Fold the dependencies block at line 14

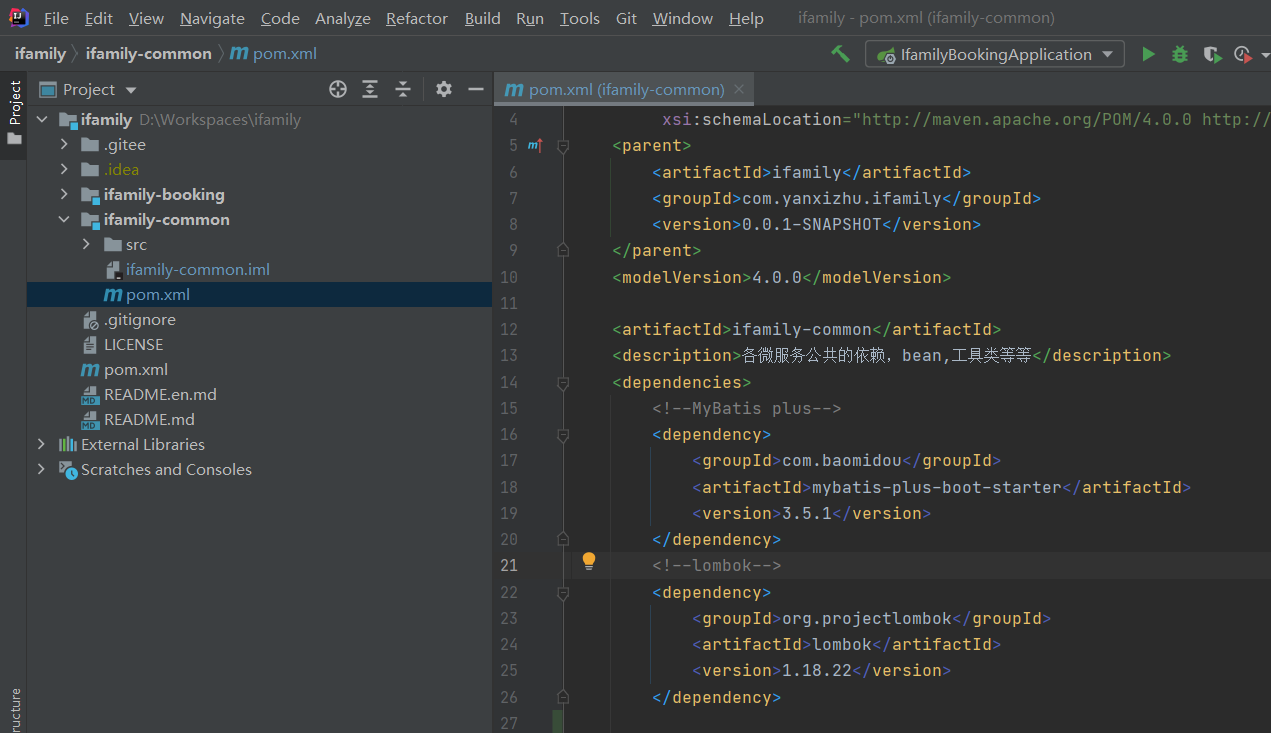click(x=563, y=383)
